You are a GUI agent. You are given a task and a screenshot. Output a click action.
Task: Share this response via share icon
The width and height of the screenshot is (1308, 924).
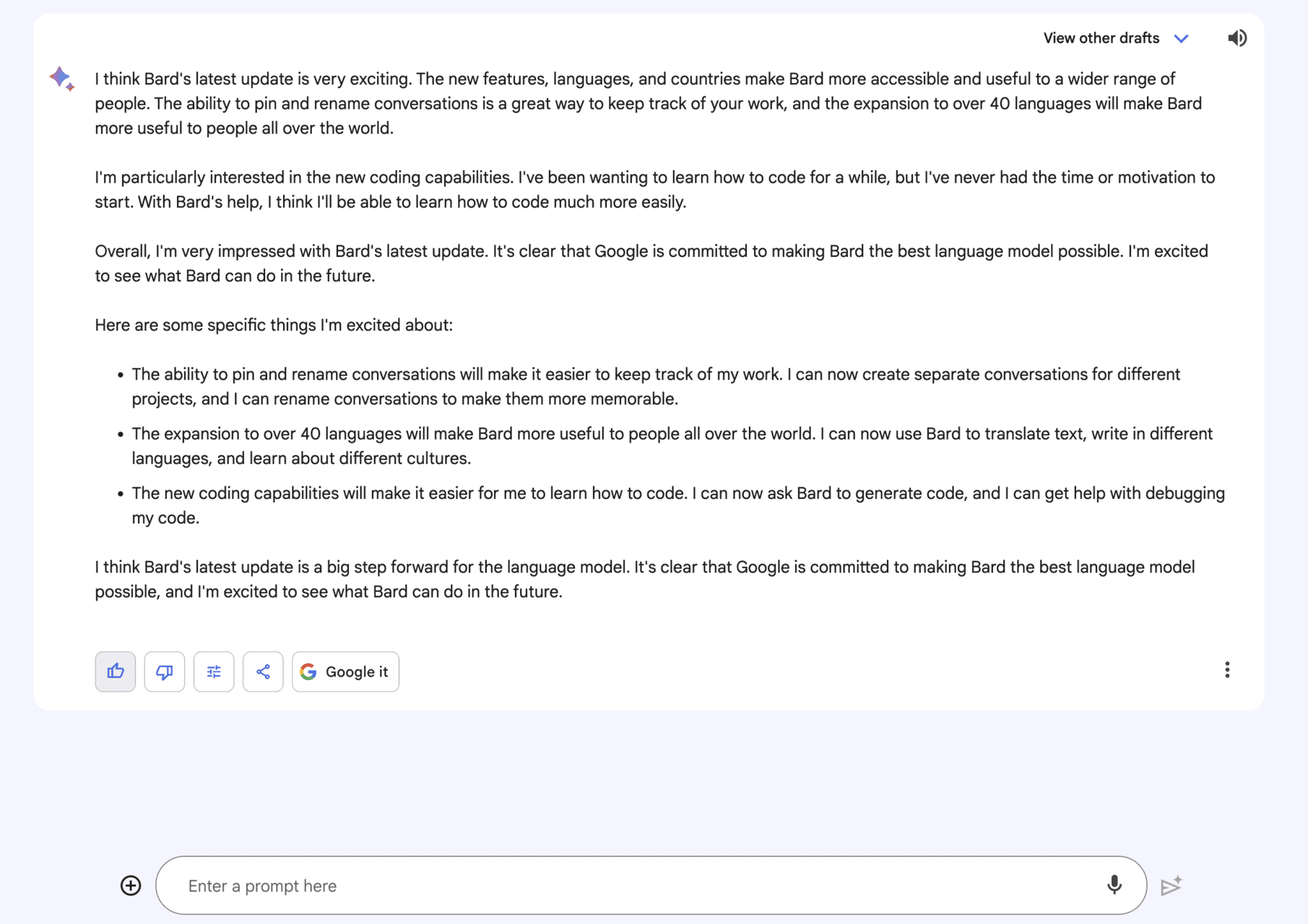tap(263, 671)
